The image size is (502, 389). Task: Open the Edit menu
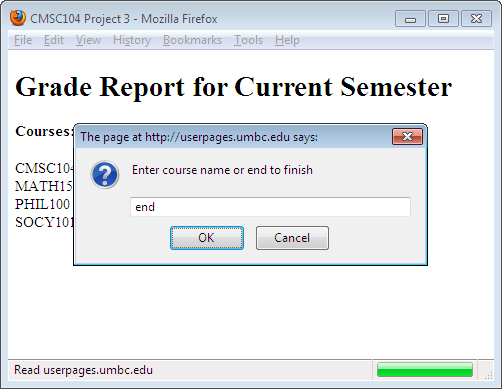coord(54,40)
